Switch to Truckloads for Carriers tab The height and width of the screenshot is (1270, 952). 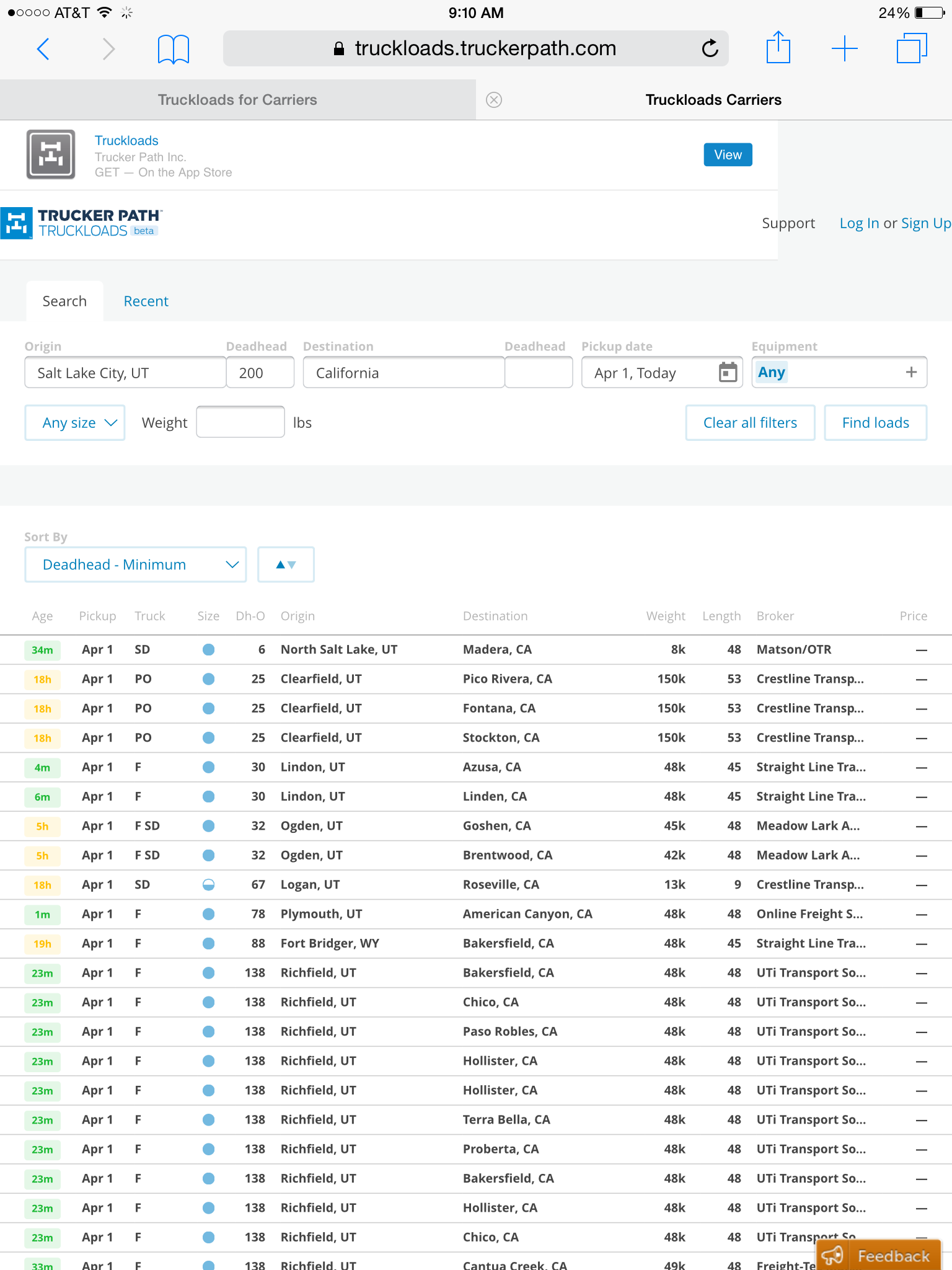237,100
